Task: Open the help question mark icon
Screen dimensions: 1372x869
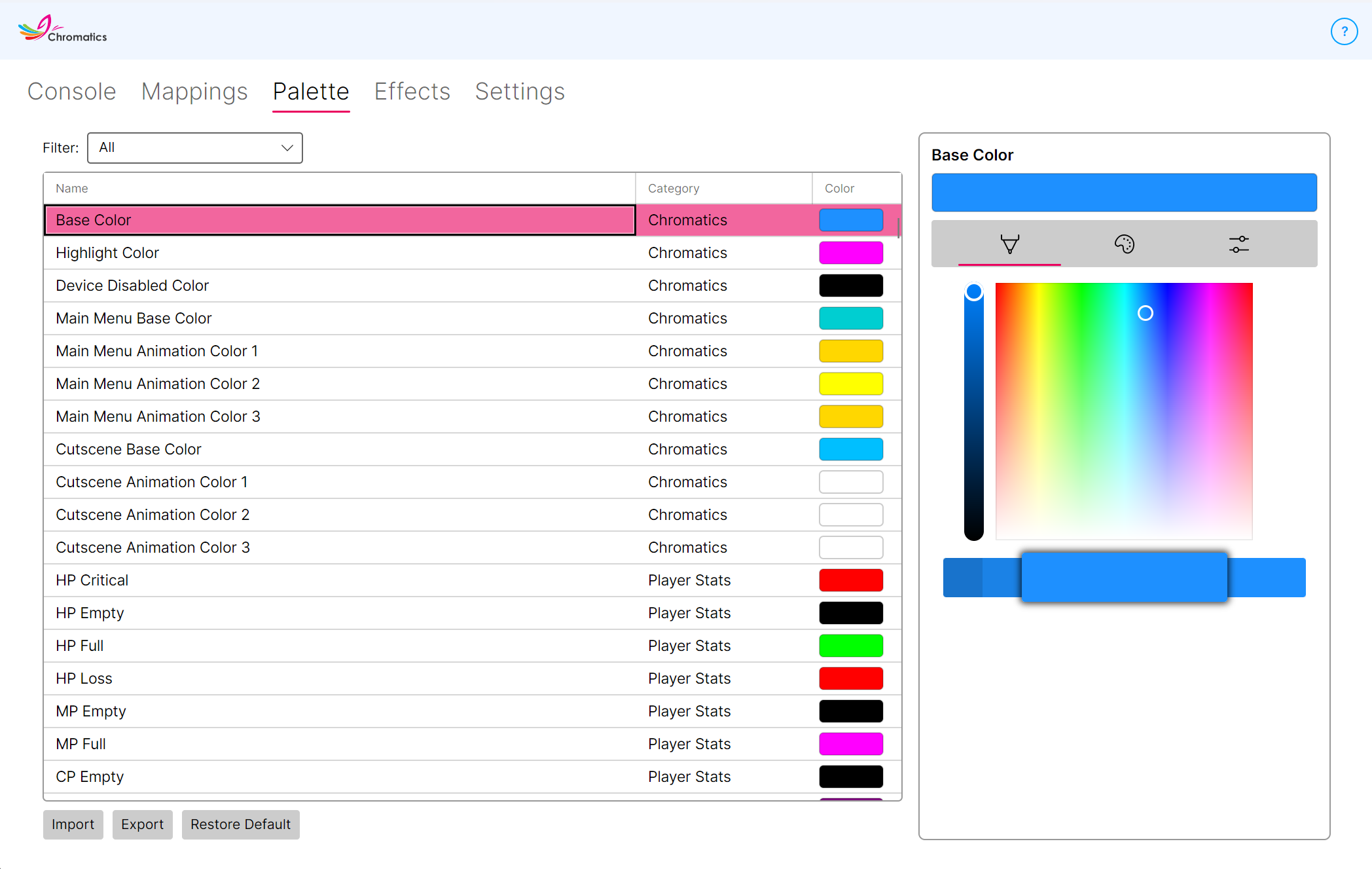Action: point(1344,31)
